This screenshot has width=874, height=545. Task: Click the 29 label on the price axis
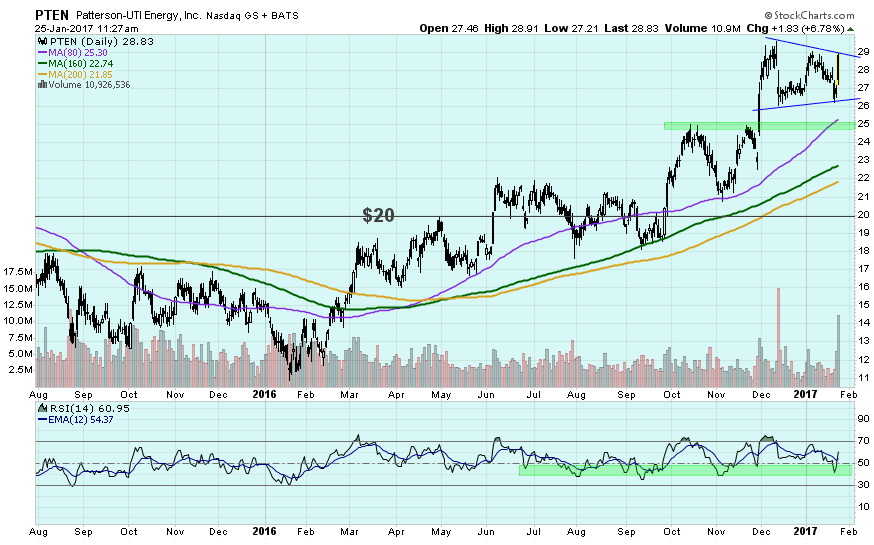click(863, 52)
